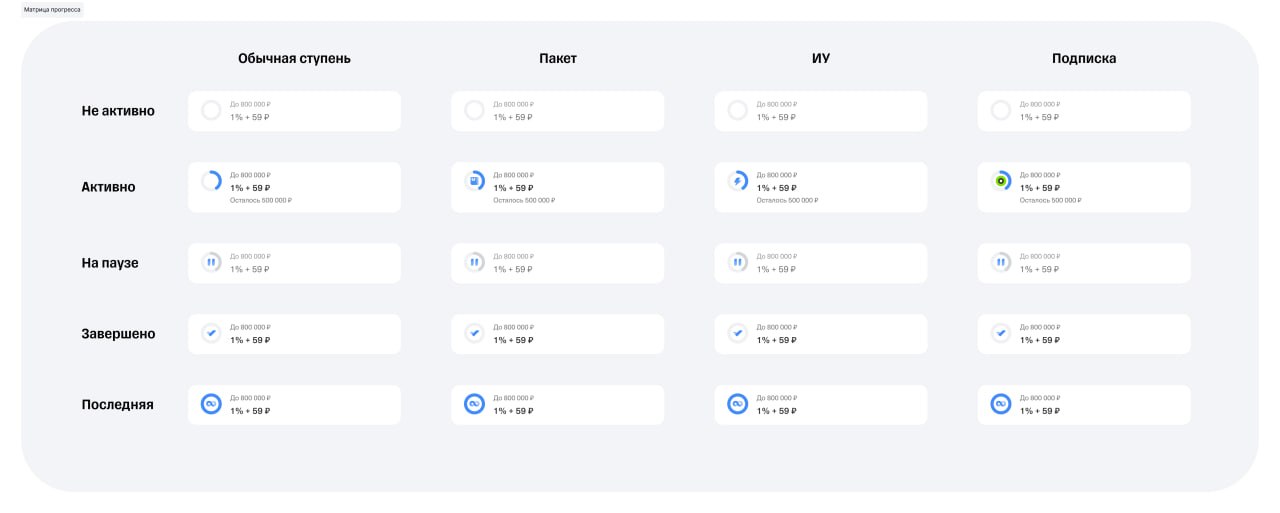Select the Матрица прогресса frame label

pos(53,8)
